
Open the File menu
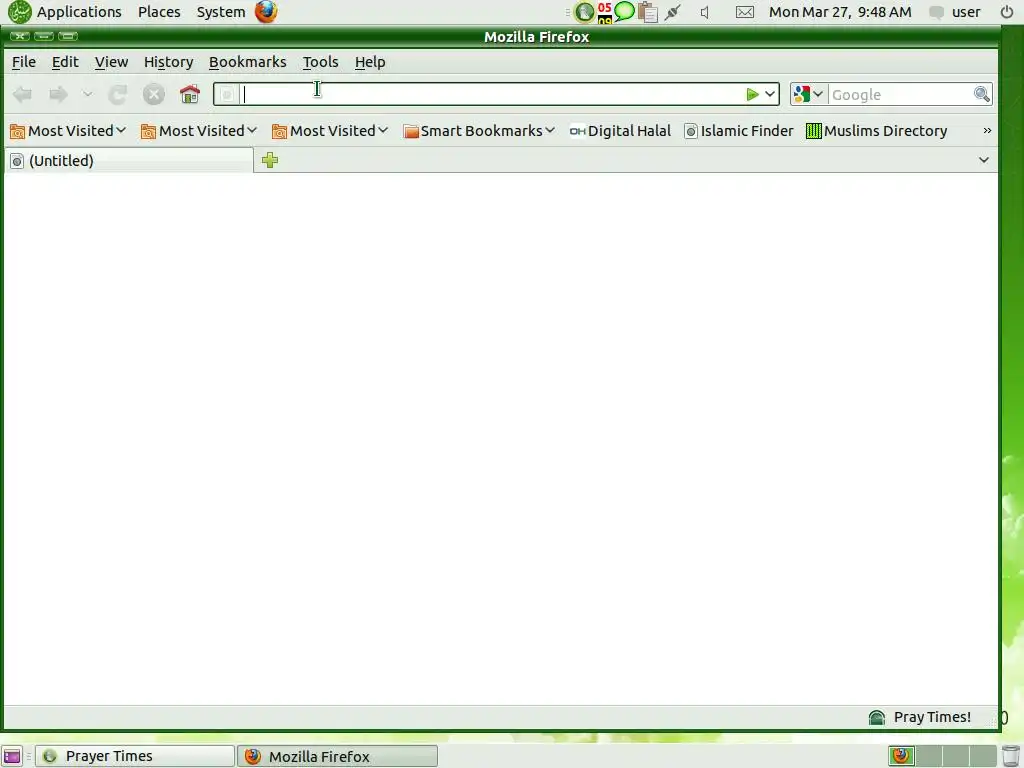[24, 62]
